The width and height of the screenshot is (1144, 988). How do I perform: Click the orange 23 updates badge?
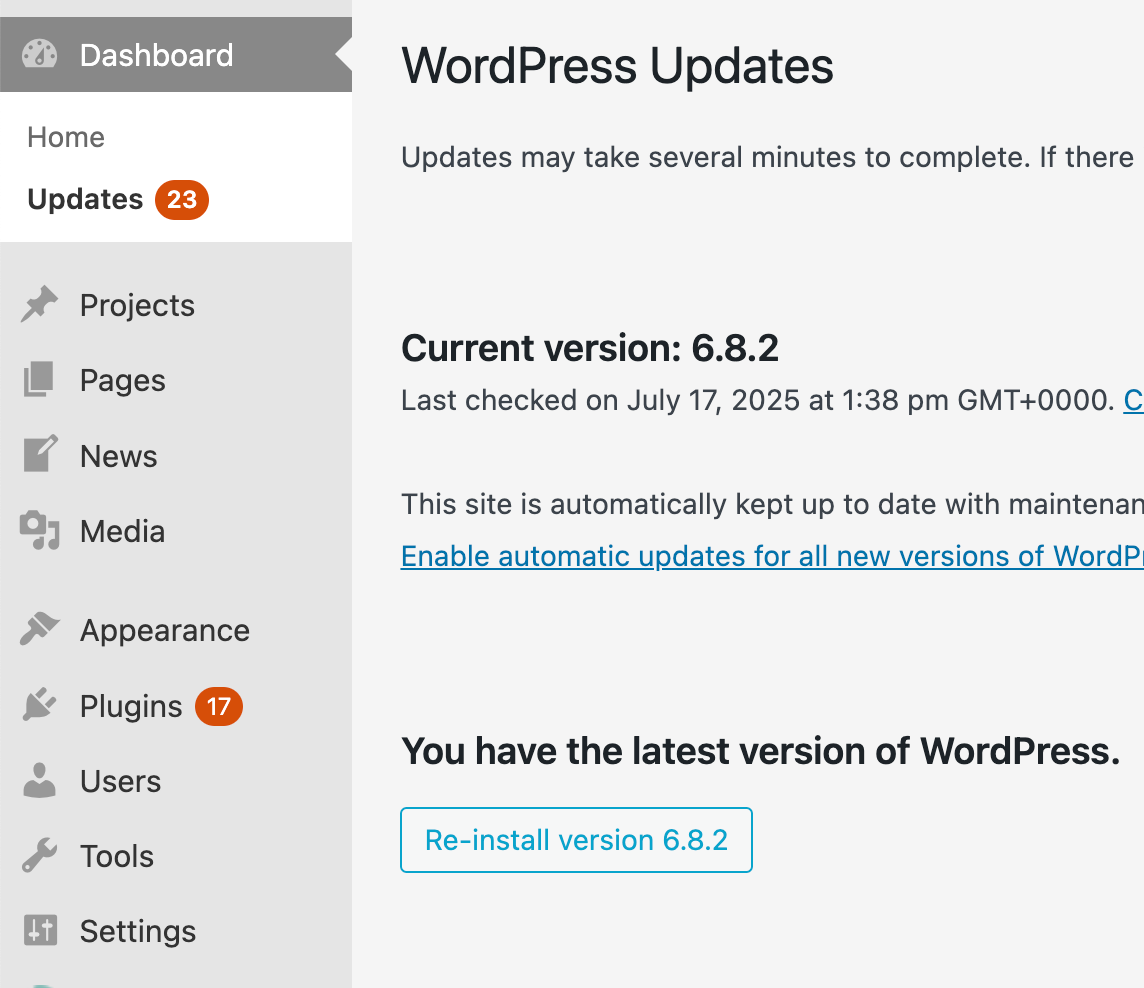[182, 200]
